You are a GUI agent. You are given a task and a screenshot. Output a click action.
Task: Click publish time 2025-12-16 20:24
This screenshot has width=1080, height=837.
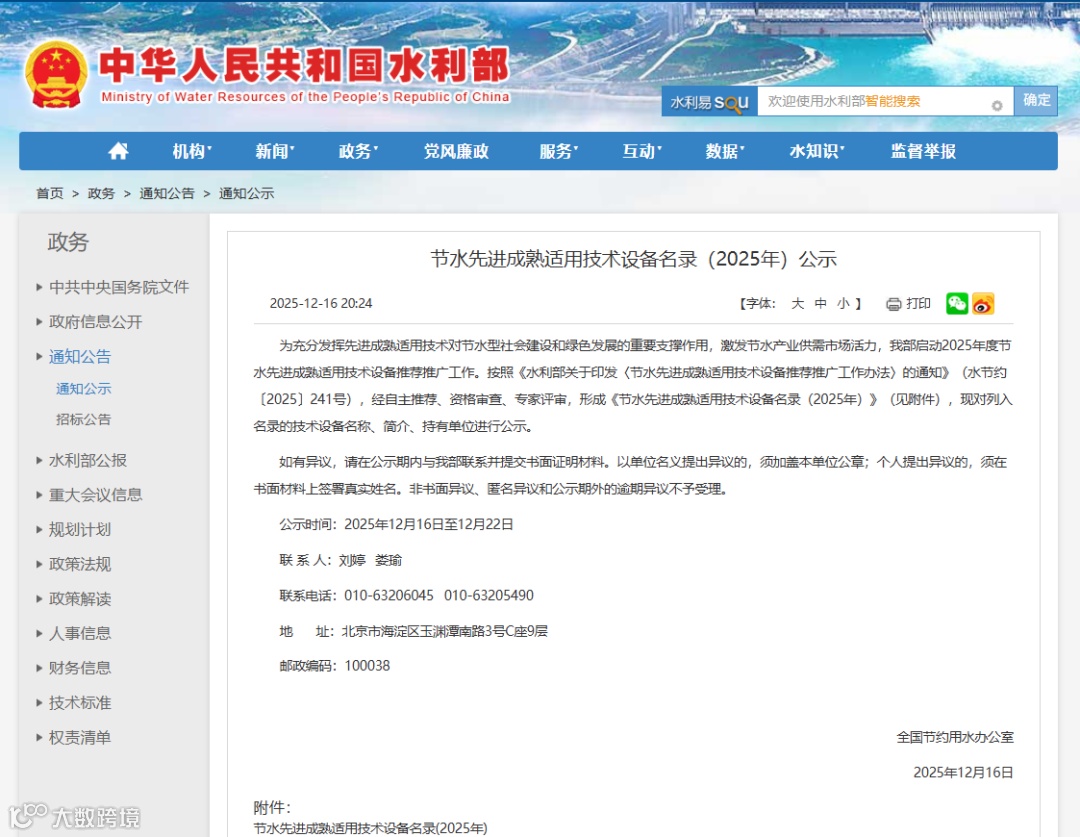click(x=321, y=303)
